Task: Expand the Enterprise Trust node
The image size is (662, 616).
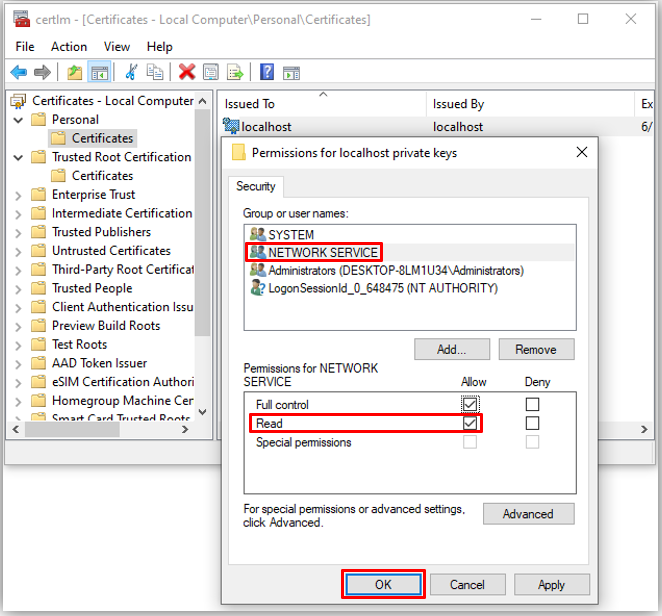Action: (18, 195)
